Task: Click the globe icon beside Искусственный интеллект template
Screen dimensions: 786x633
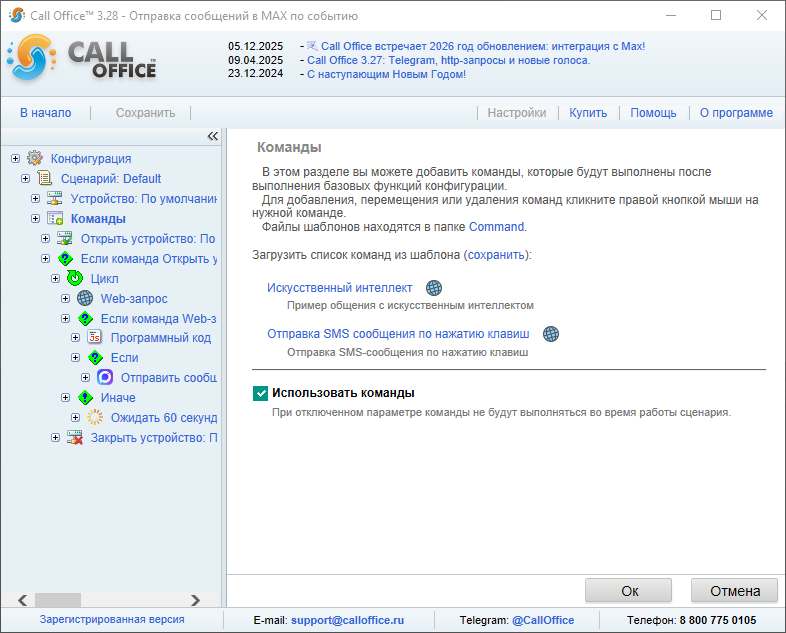Action: (433, 288)
